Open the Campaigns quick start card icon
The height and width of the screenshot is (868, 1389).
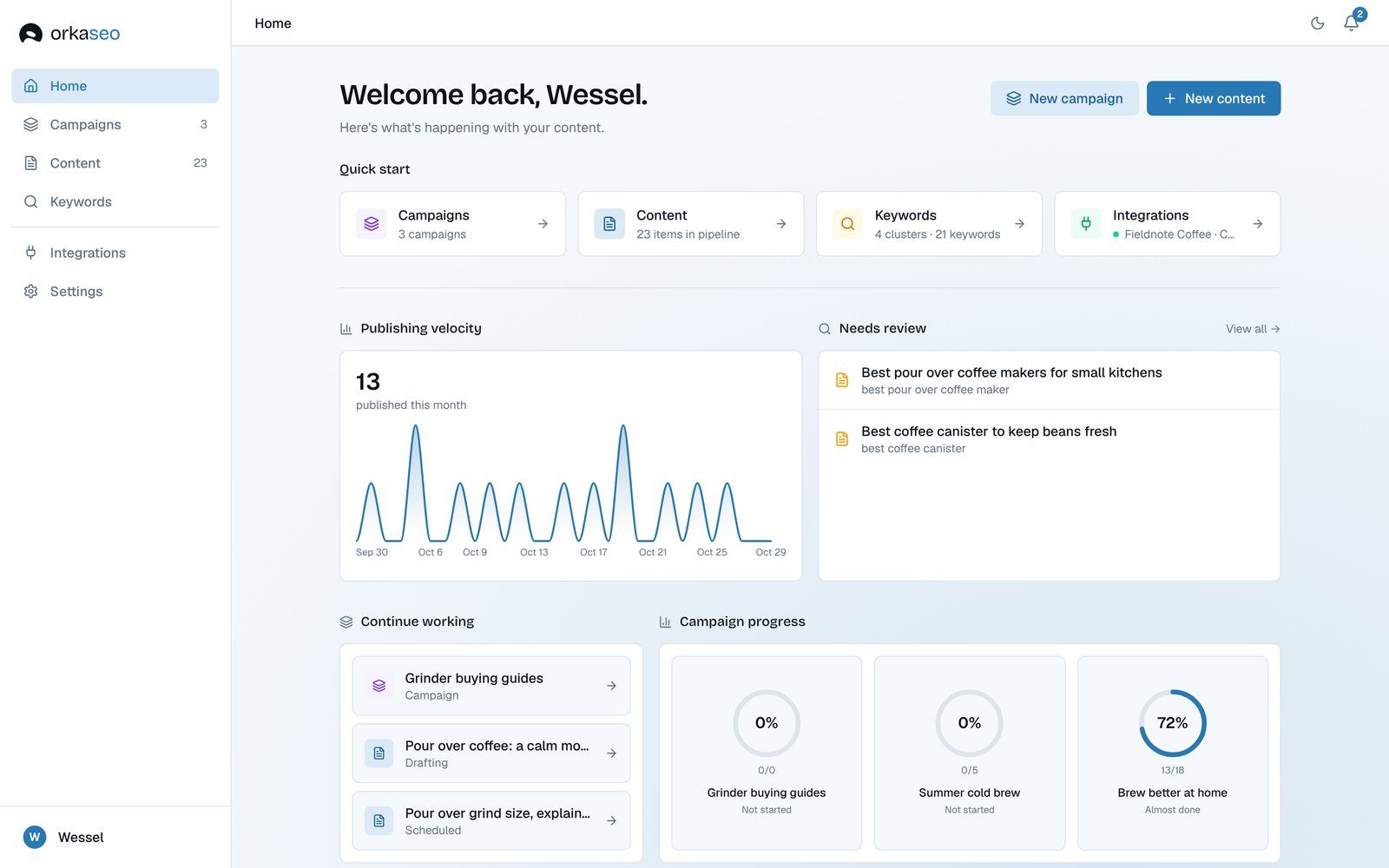tap(372, 224)
